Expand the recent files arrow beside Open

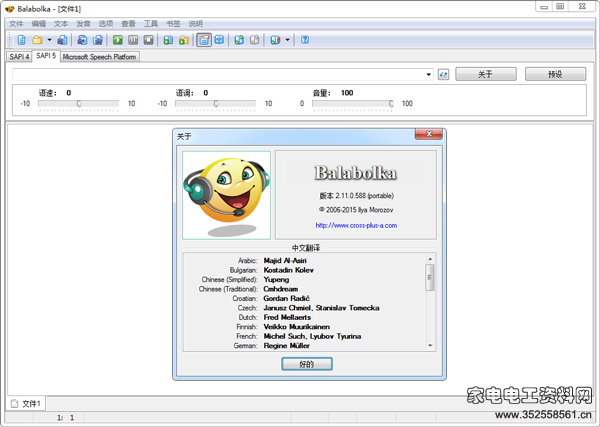pos(49,40)
